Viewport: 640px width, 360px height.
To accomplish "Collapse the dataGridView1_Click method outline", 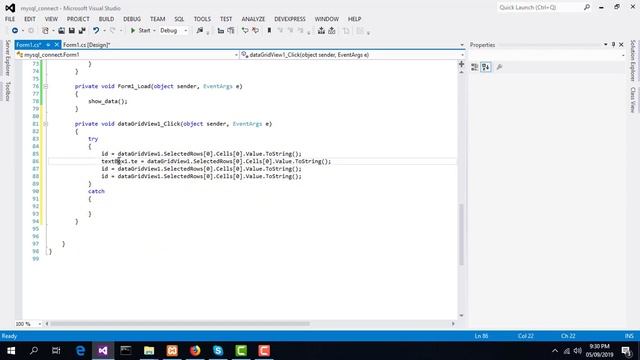I will 45,124.
